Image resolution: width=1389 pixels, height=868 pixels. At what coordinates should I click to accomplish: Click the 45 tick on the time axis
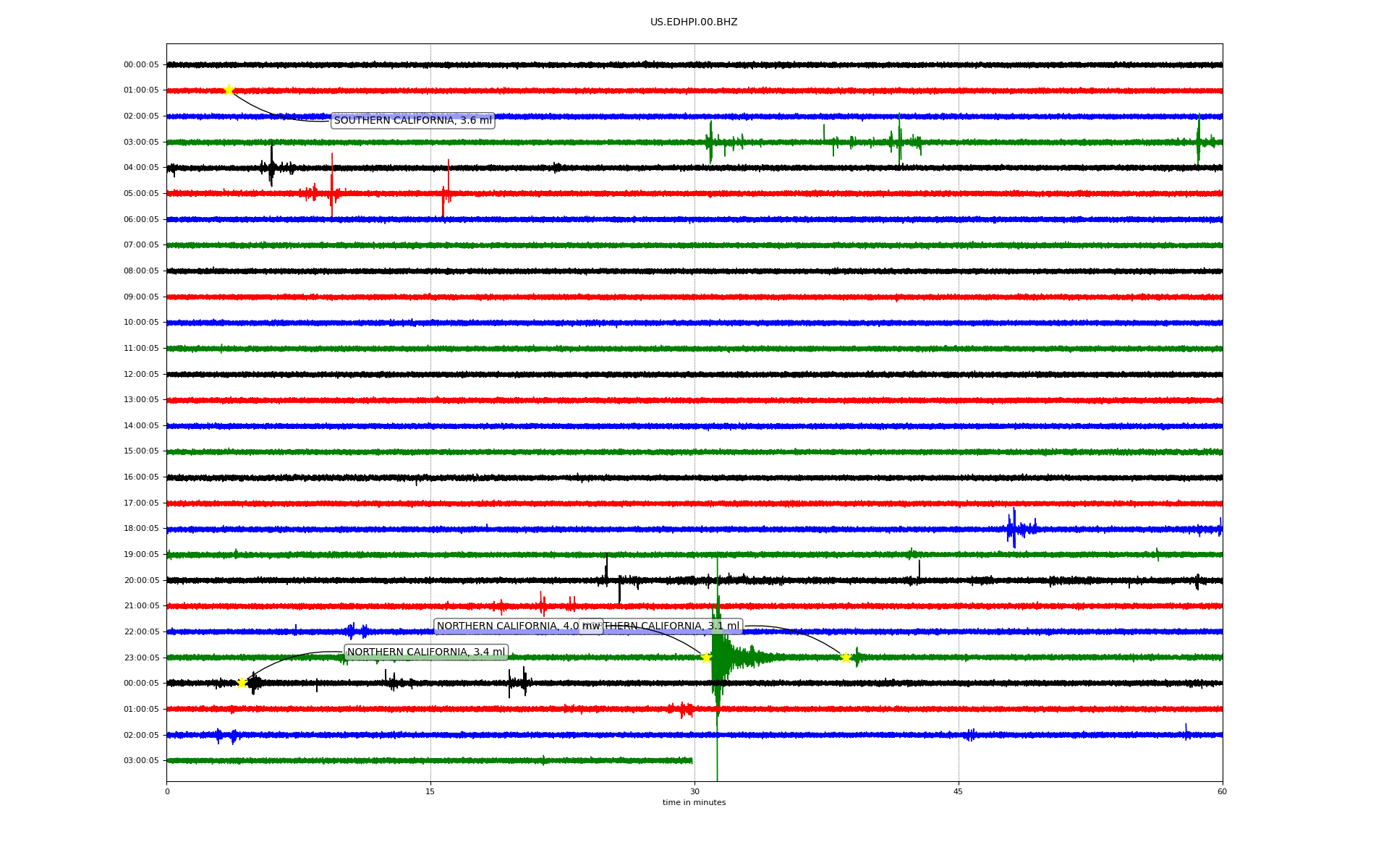point(959,791)
